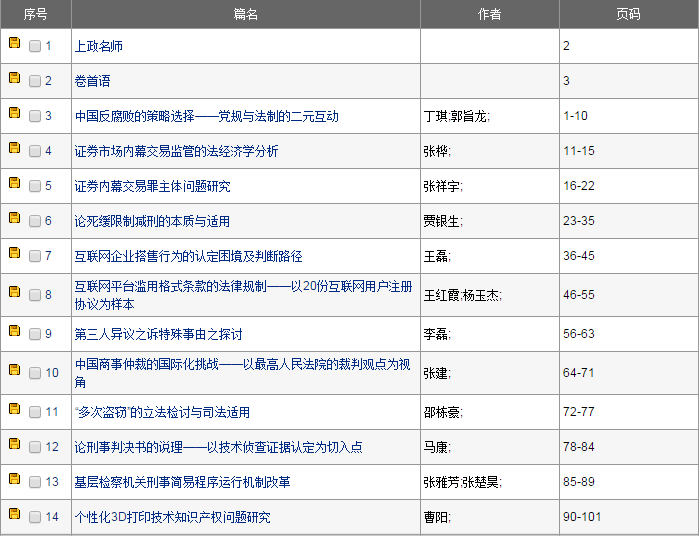699x536 pixels.
Task: Open 个性化3D打印技术知识产权问题研究 article
Action: [172, 517]
